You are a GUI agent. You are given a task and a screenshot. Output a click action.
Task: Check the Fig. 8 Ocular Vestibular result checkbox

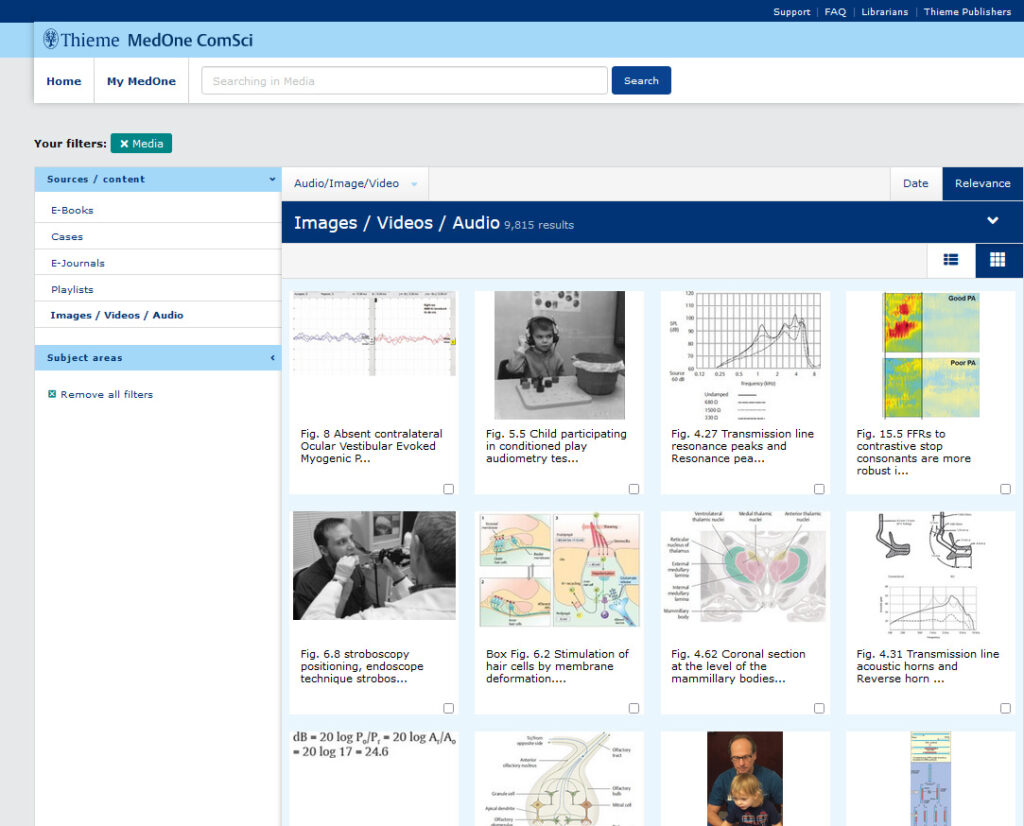(x=449, y=489)
